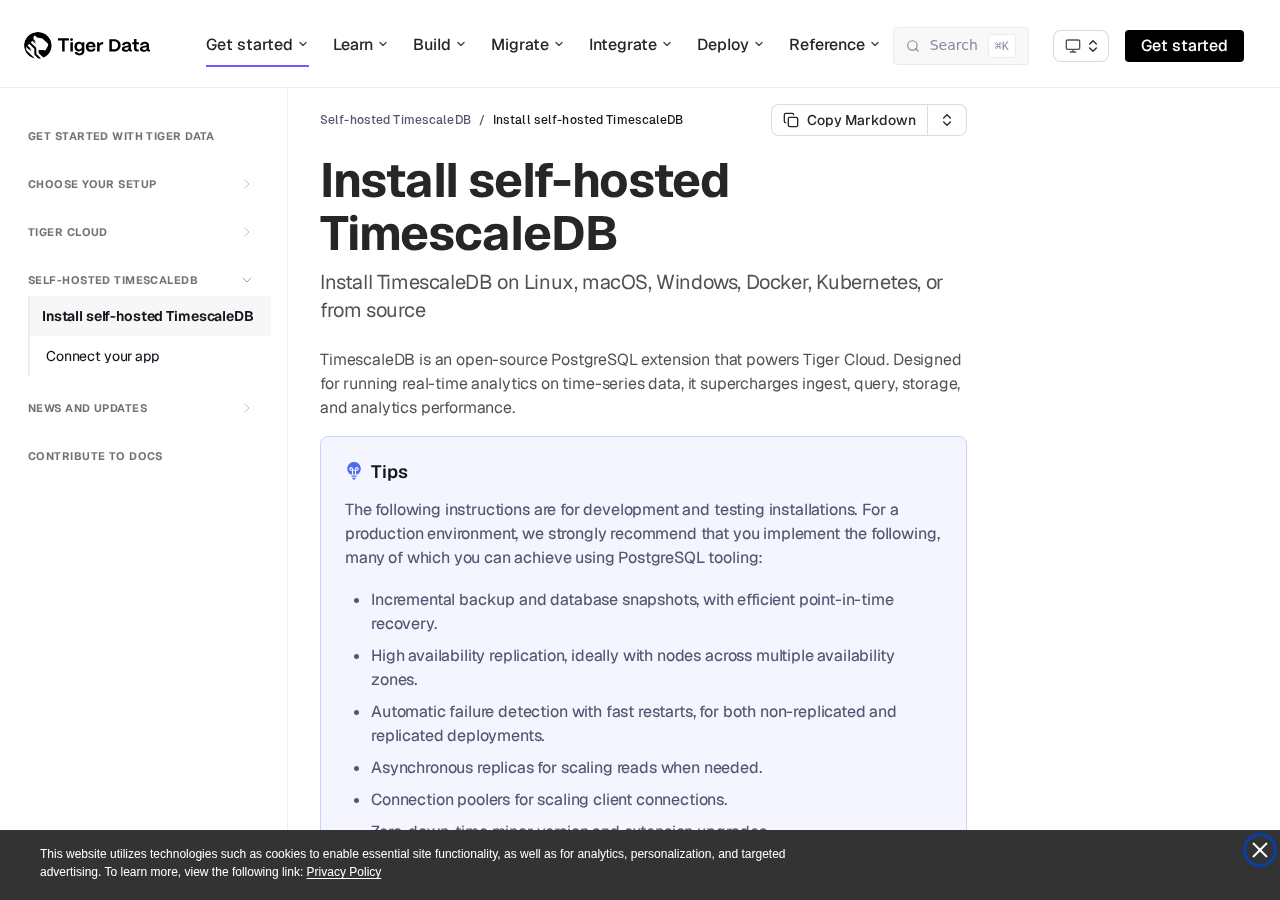Click the Search input field
Viewport: 1280px width, 900px height.
click(961, 46)
